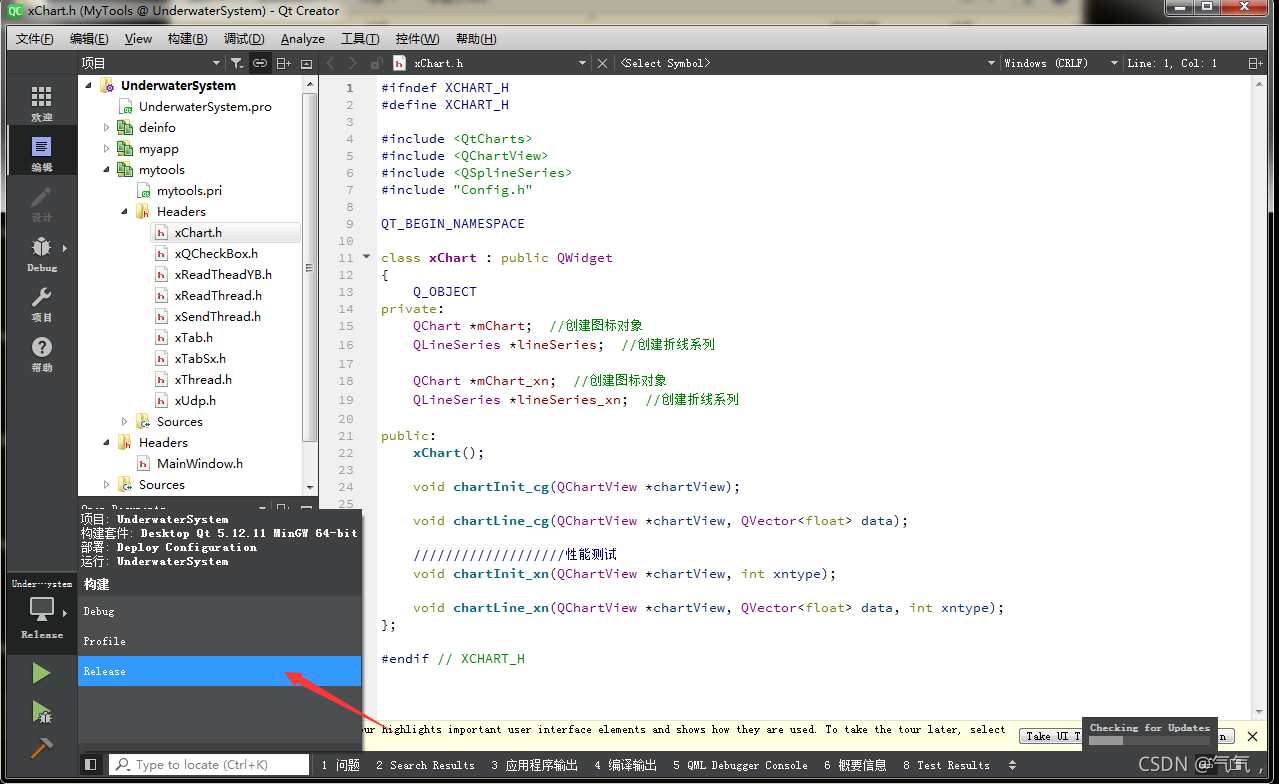Screen dimensions: 1279x784
Task: Open the 编辑(E) menu
Action: pos(89,39)
